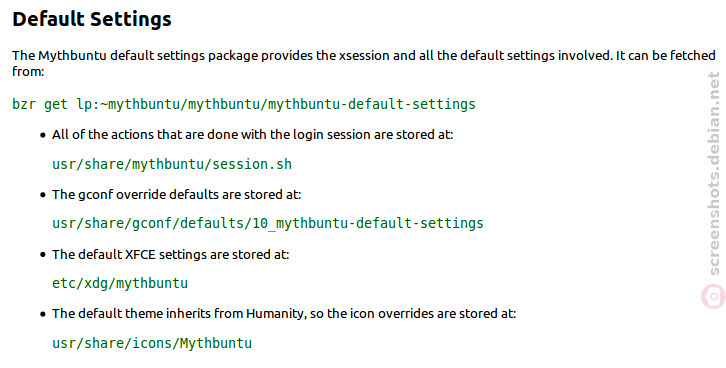Screen dimensions: 726x368
Task: Click the login session bullet text
Action: (252, 135)
